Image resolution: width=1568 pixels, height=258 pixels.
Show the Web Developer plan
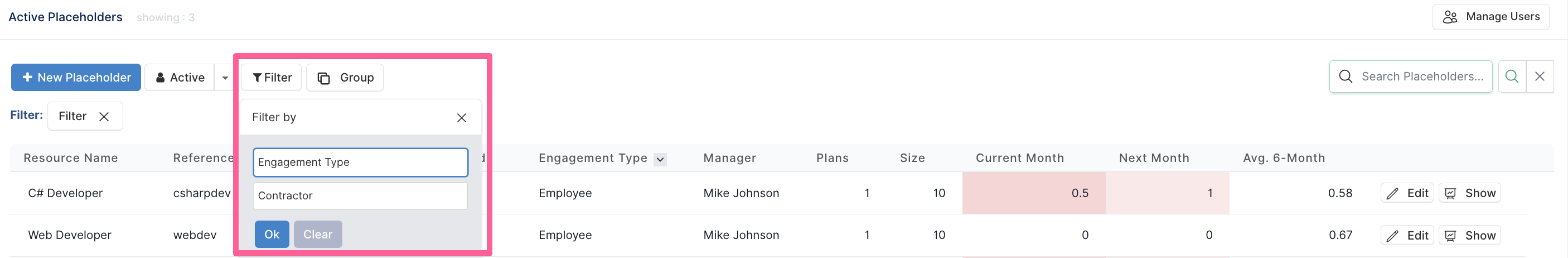click(x=1469, y=236)
